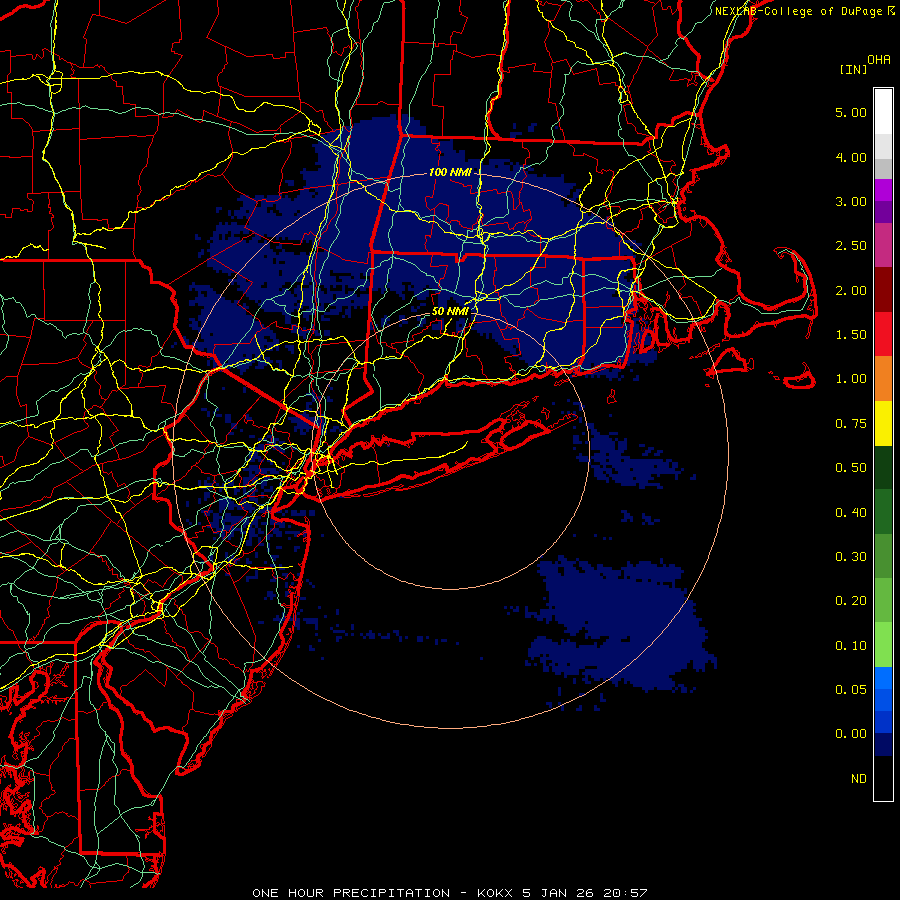Click the '100 NMI' range ring label
Screen dimensions: 900x900
coord(450,172)
